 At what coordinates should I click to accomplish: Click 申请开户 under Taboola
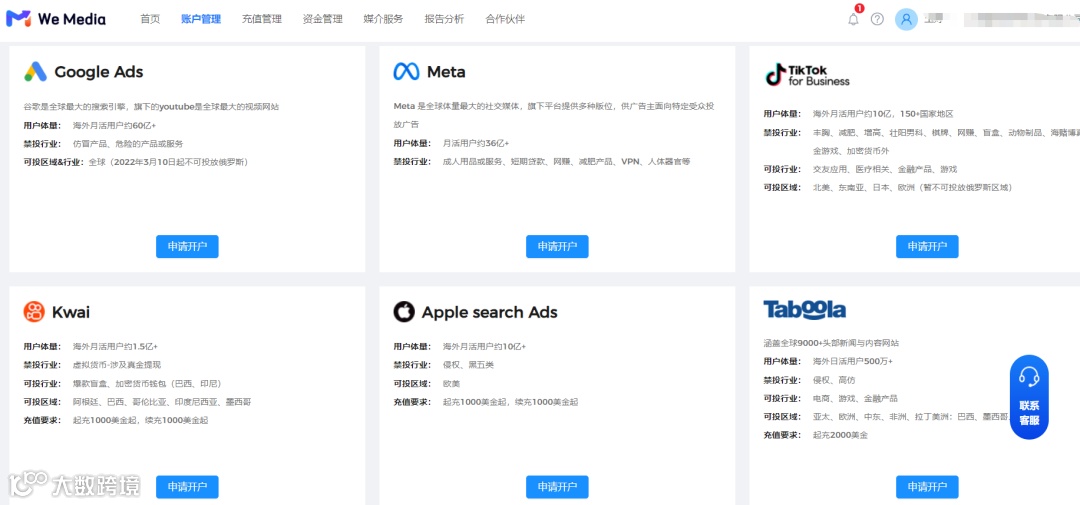tap(927, 487)
